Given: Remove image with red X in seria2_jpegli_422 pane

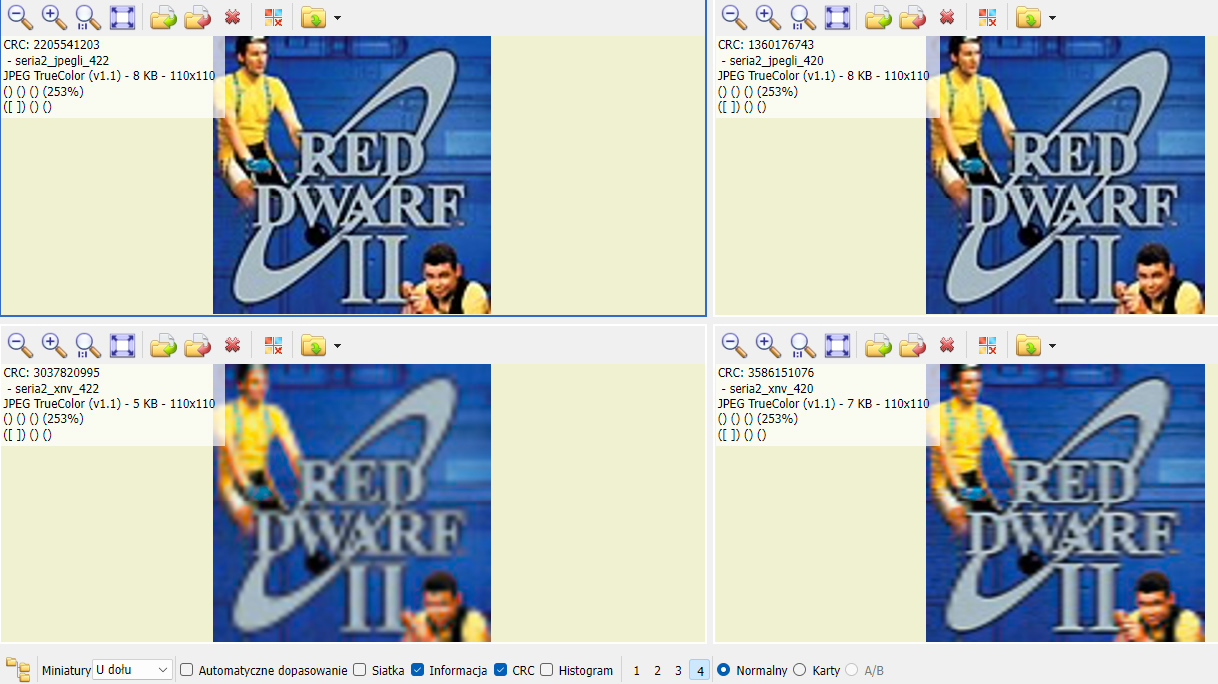Looking at the screenshot, I should (232, 17).
